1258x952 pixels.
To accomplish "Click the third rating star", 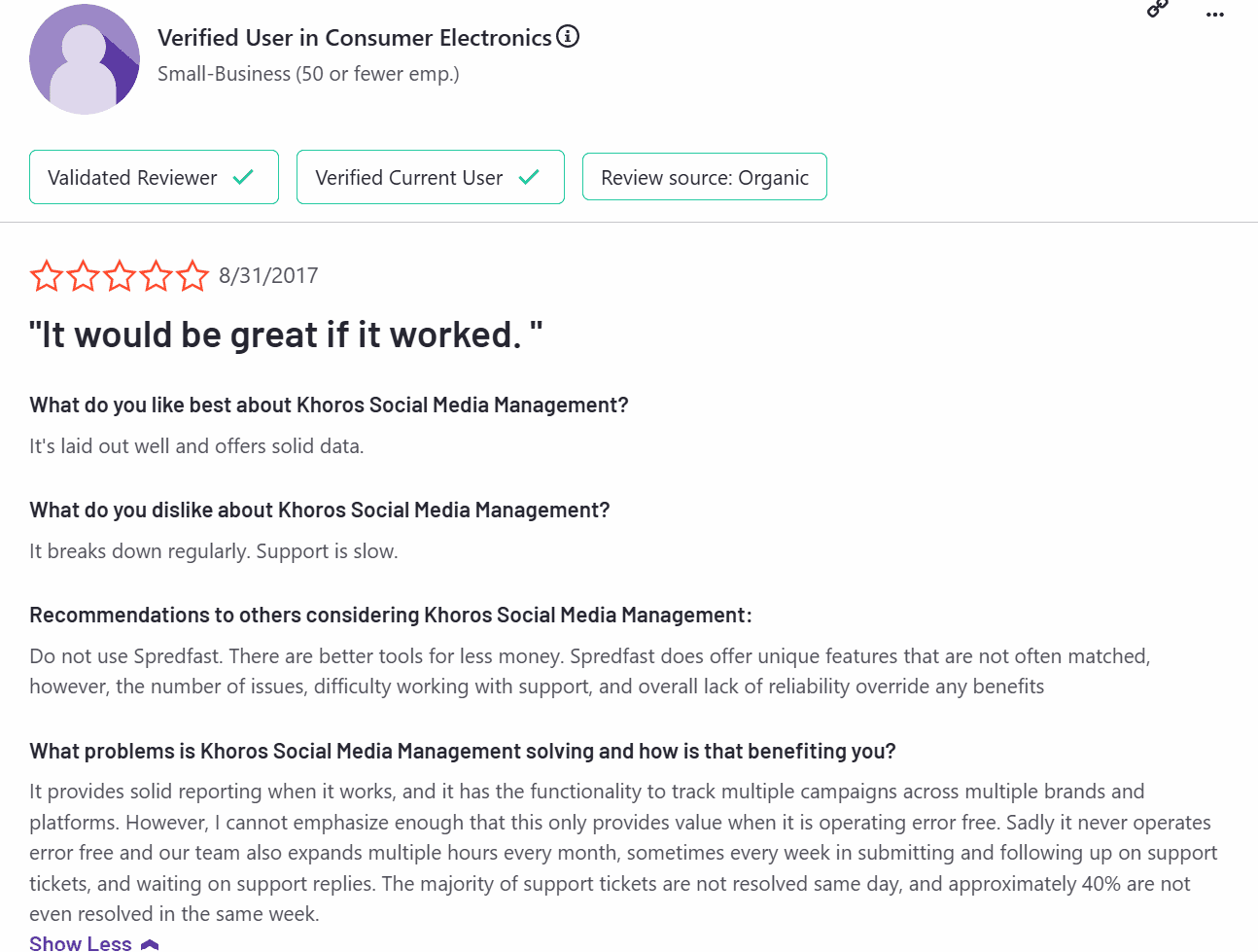I will coord(120,276).
